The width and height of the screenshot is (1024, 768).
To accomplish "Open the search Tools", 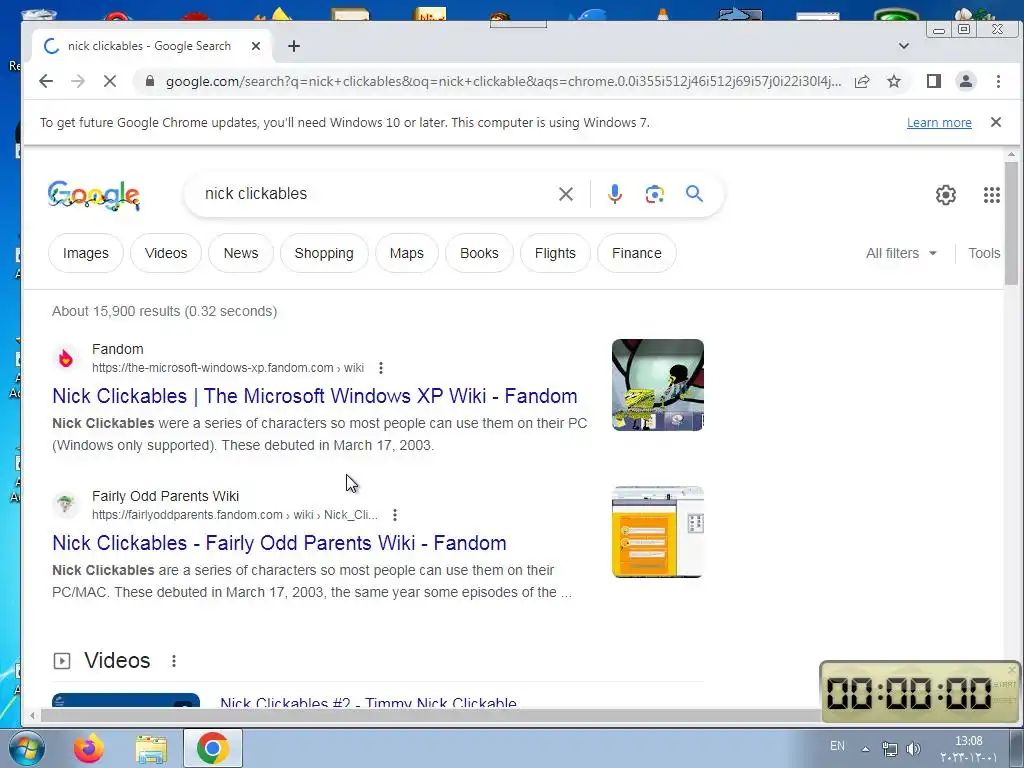I will point(984,253).
